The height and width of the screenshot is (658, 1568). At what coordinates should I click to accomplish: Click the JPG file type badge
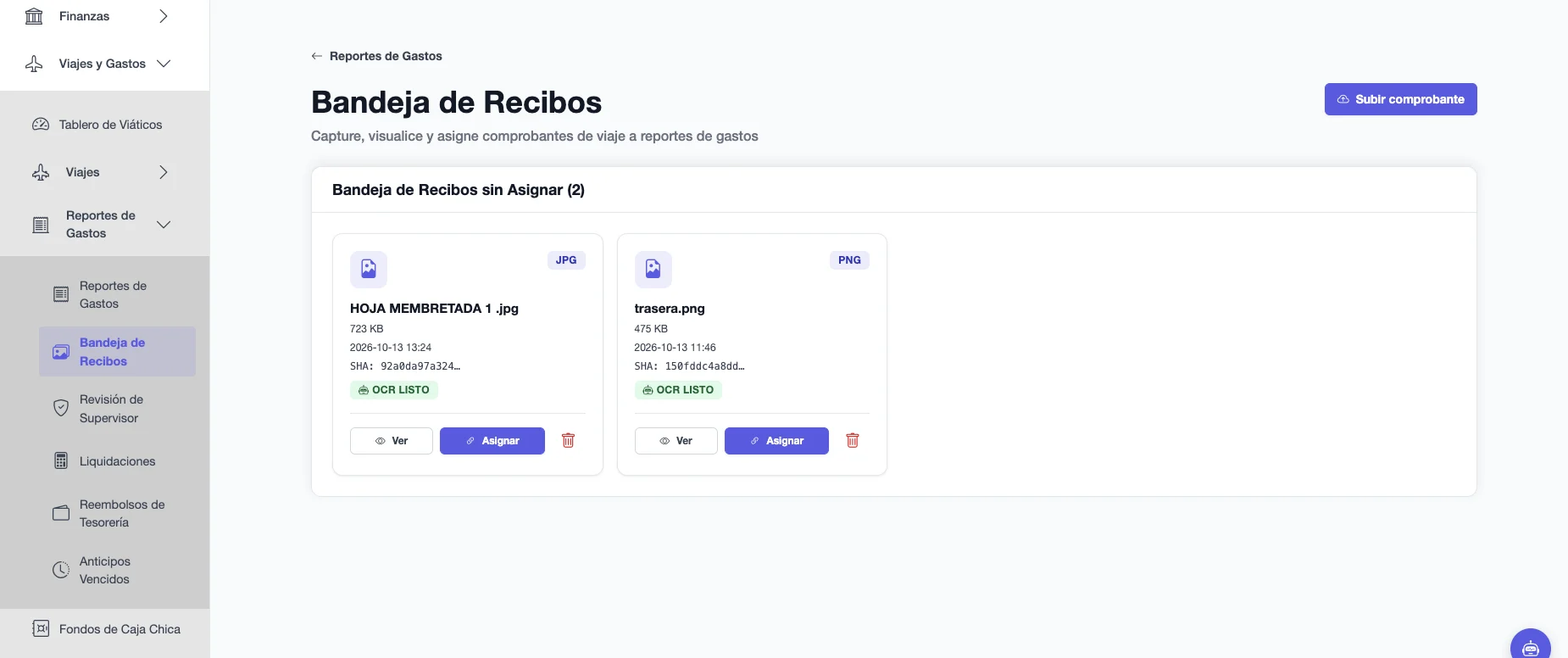(566, 260)
